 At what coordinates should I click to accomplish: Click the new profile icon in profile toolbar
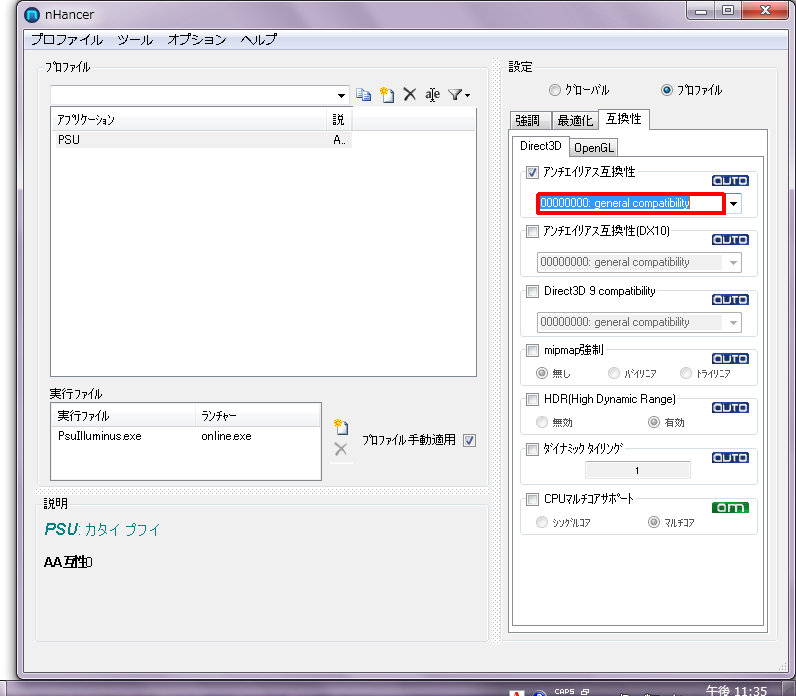(x=387, y=95)
